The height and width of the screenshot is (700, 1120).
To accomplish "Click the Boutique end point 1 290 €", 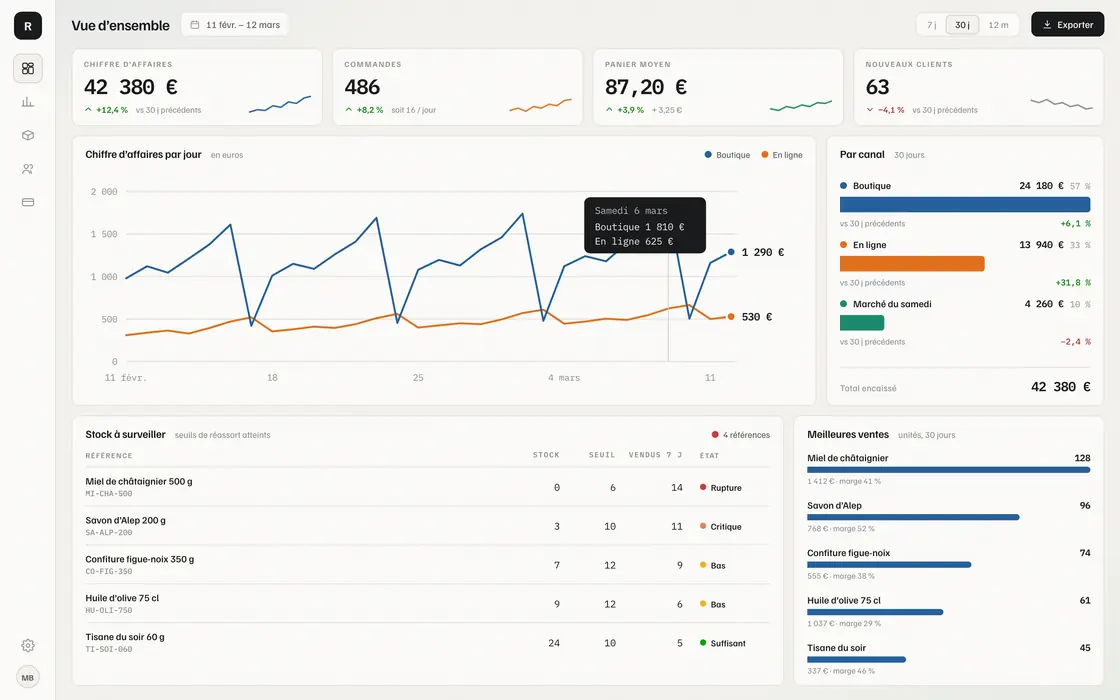I will click(x=731, y=252).
